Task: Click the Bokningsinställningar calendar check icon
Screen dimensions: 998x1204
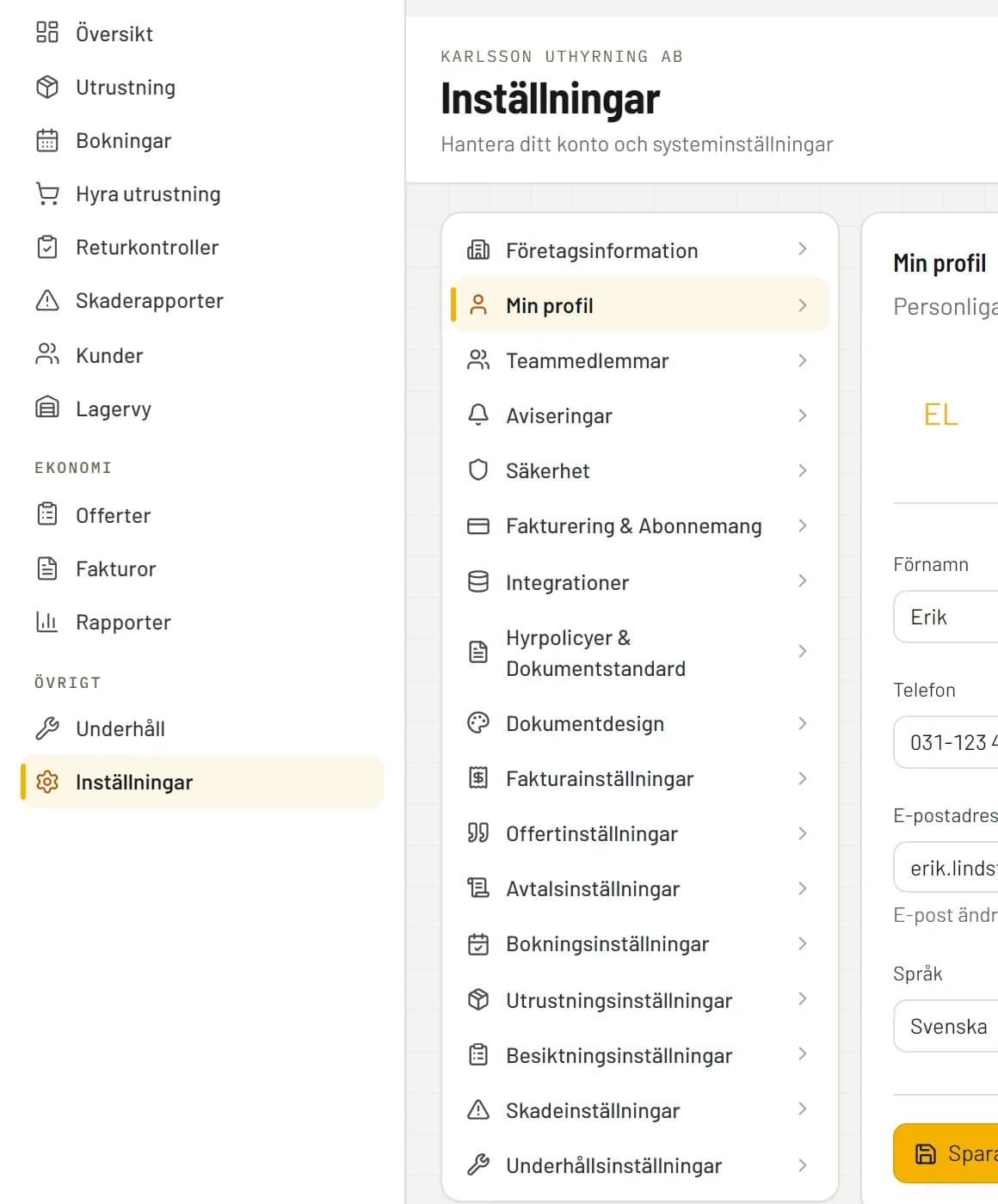Action: (x=478, y=943)
